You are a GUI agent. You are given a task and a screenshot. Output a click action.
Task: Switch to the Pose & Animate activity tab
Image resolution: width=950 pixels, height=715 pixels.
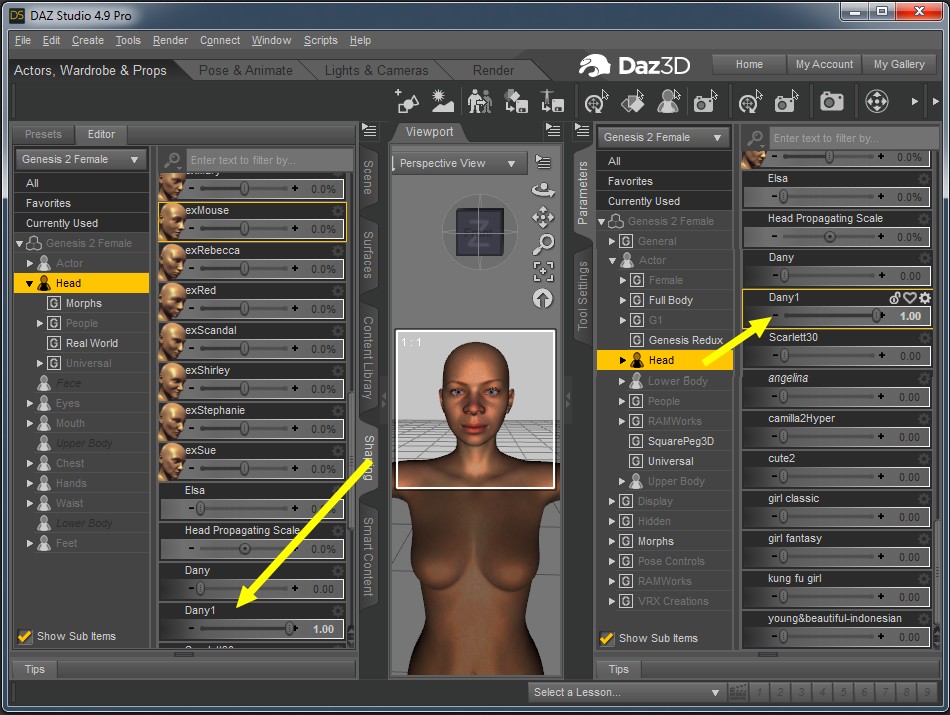point(245,70)
